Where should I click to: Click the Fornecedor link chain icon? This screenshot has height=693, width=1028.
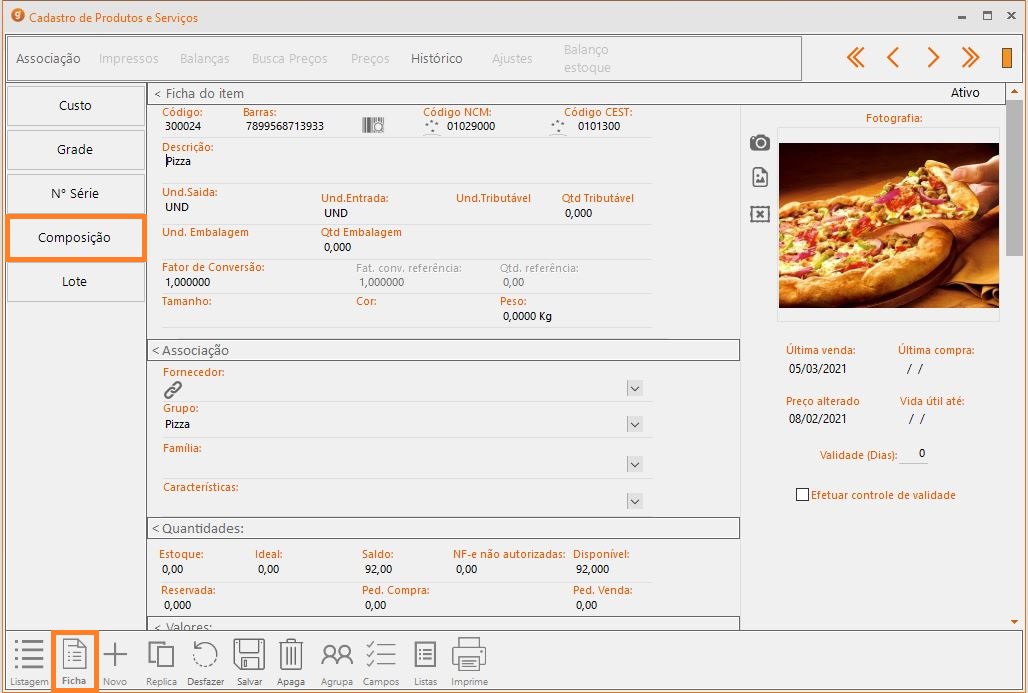[x=172, y=389]
